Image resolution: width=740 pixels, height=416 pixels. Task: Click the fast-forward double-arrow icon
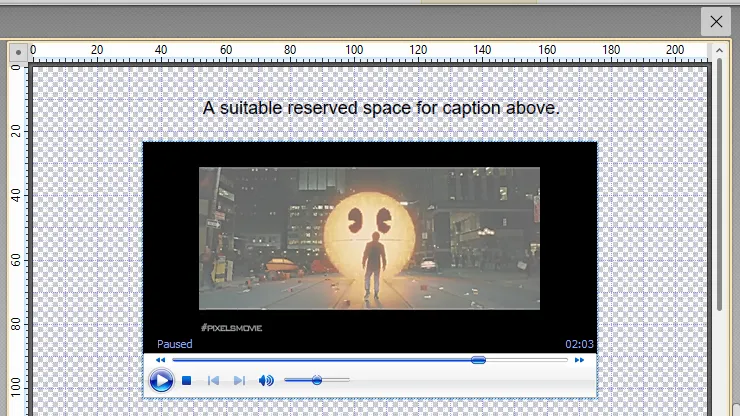click(x=579, y=360)
